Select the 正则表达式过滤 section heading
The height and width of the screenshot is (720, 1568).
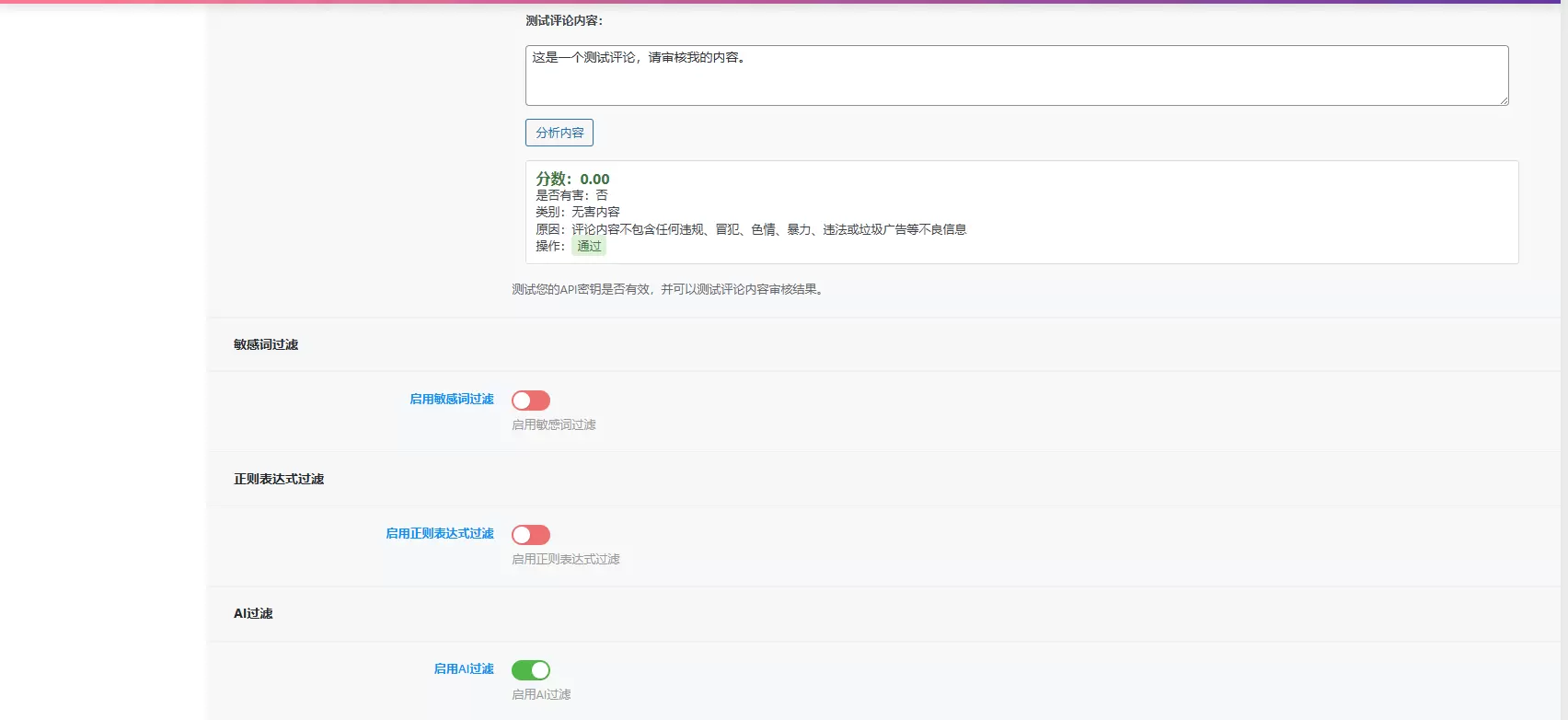pos(279,479)
